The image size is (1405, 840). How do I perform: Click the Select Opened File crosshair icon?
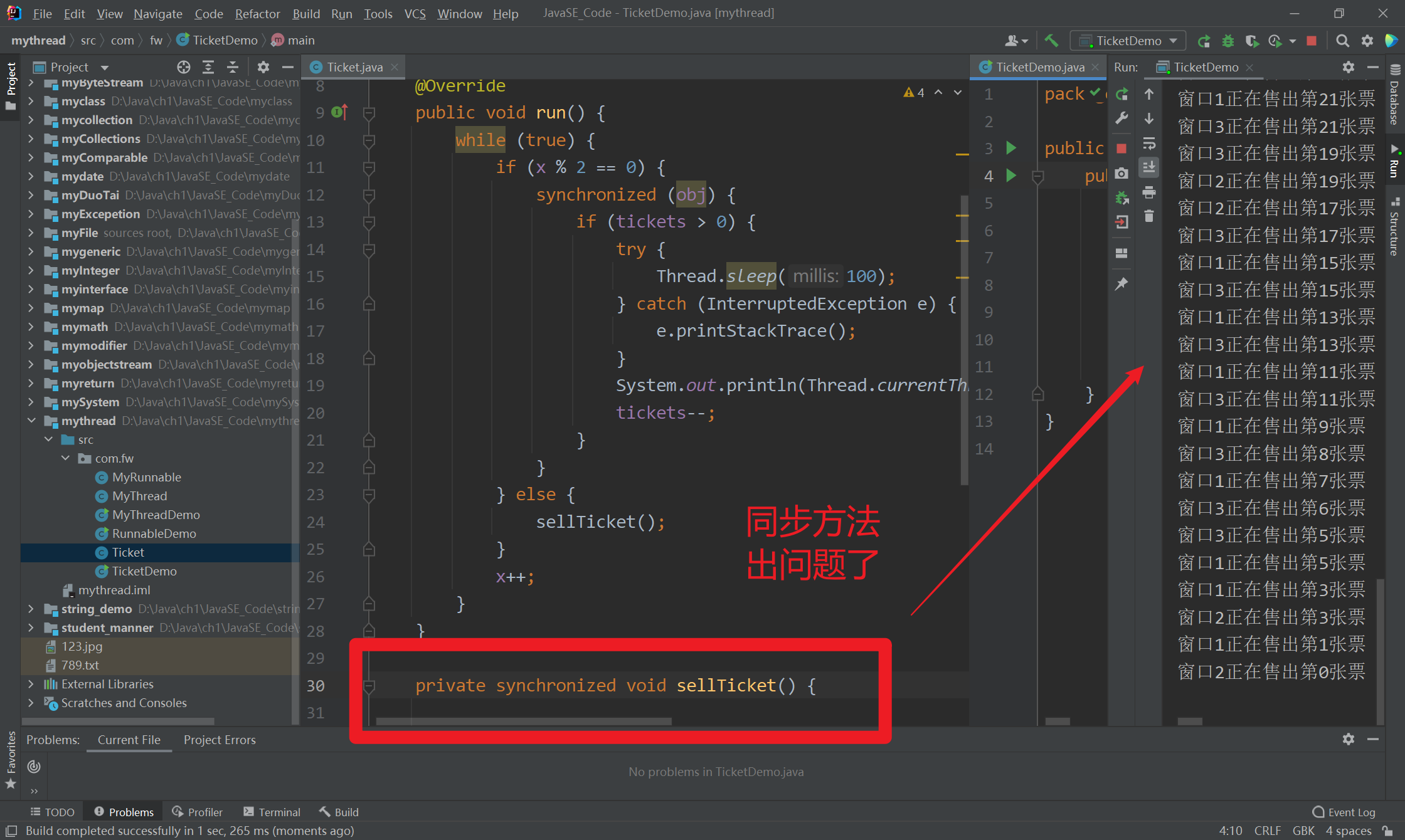coord(183,67)
